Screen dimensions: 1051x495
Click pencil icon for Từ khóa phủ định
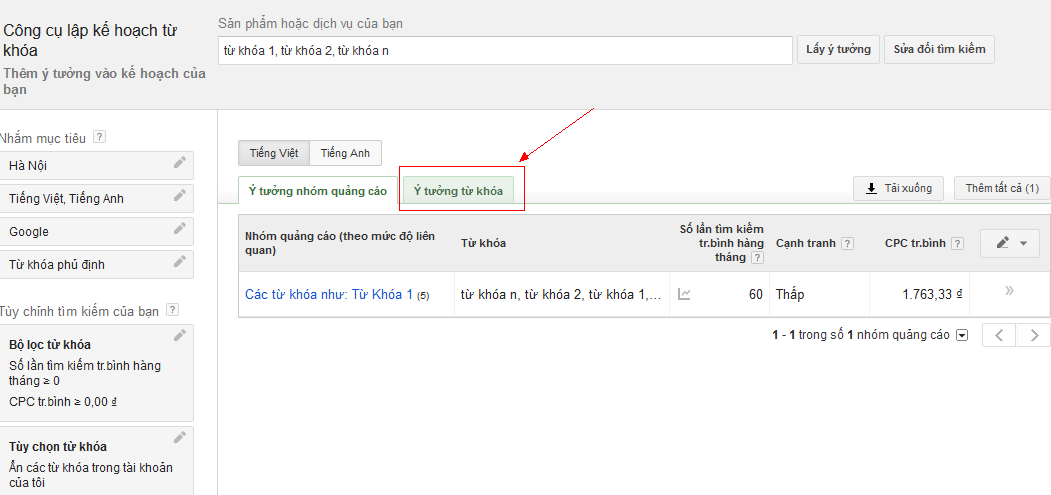tap(180, 261)
